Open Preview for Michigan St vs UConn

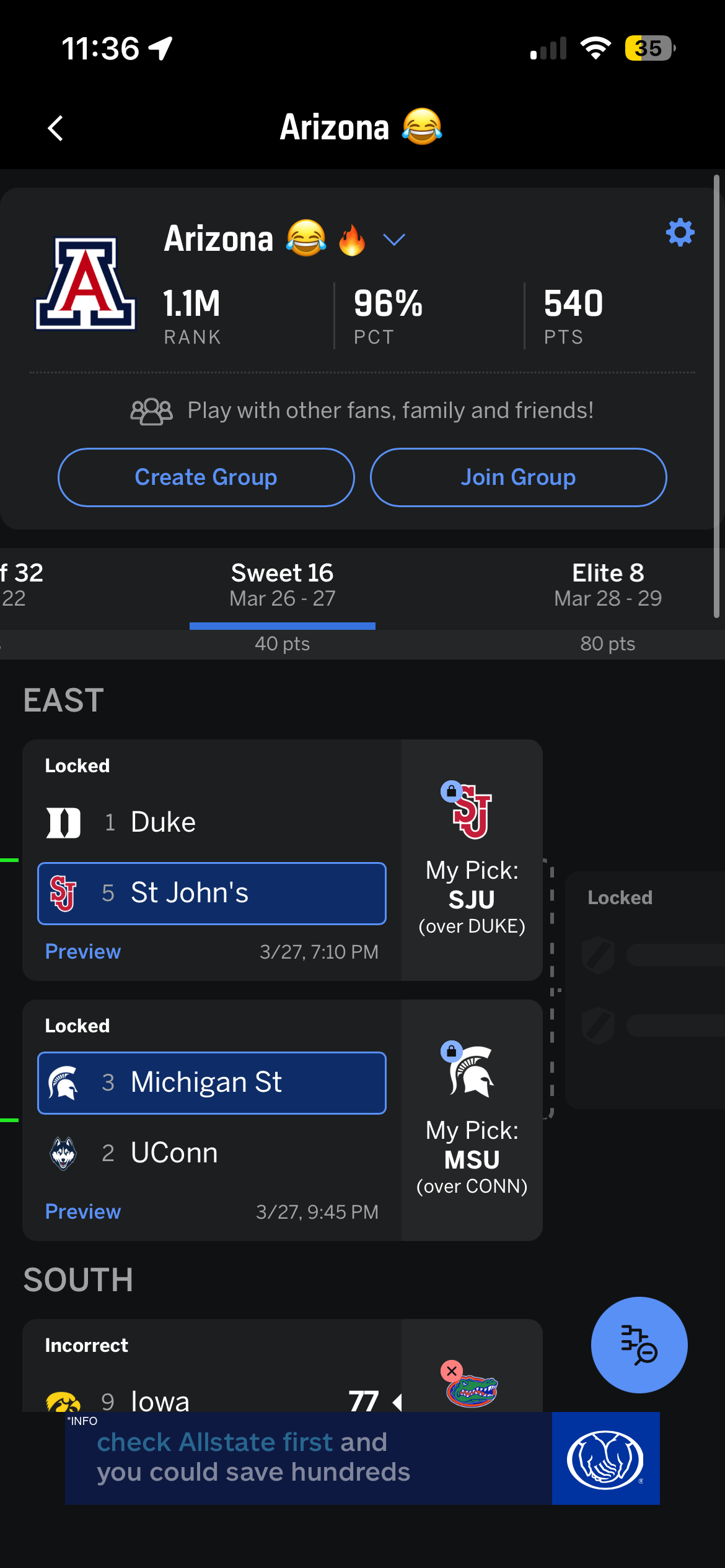[83, 1211]
